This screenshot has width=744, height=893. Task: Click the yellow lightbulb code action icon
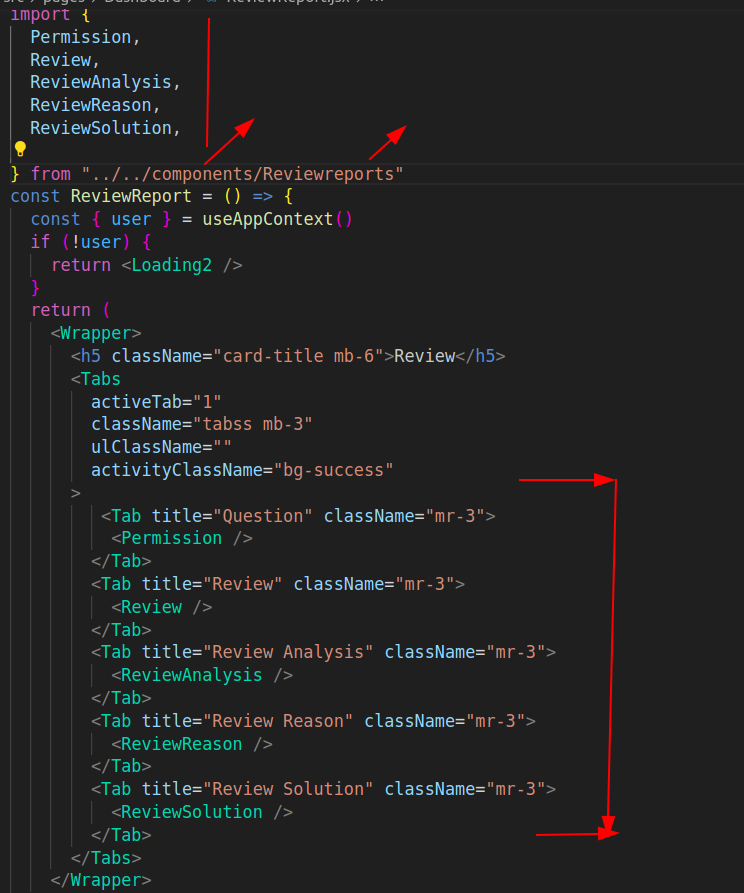(x=20, y=150)
